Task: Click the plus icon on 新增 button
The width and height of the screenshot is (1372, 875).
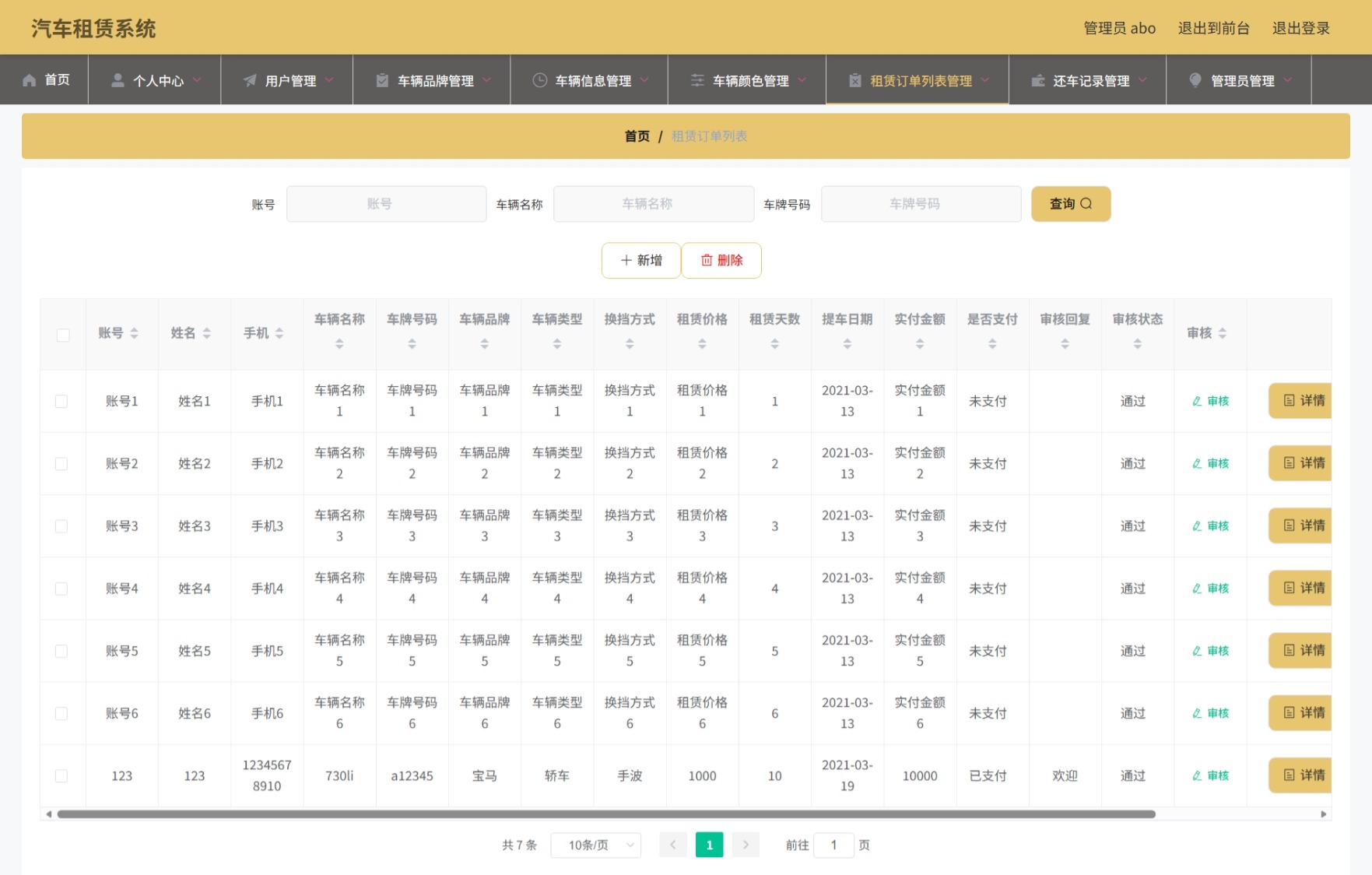Action: click(626, 260)
